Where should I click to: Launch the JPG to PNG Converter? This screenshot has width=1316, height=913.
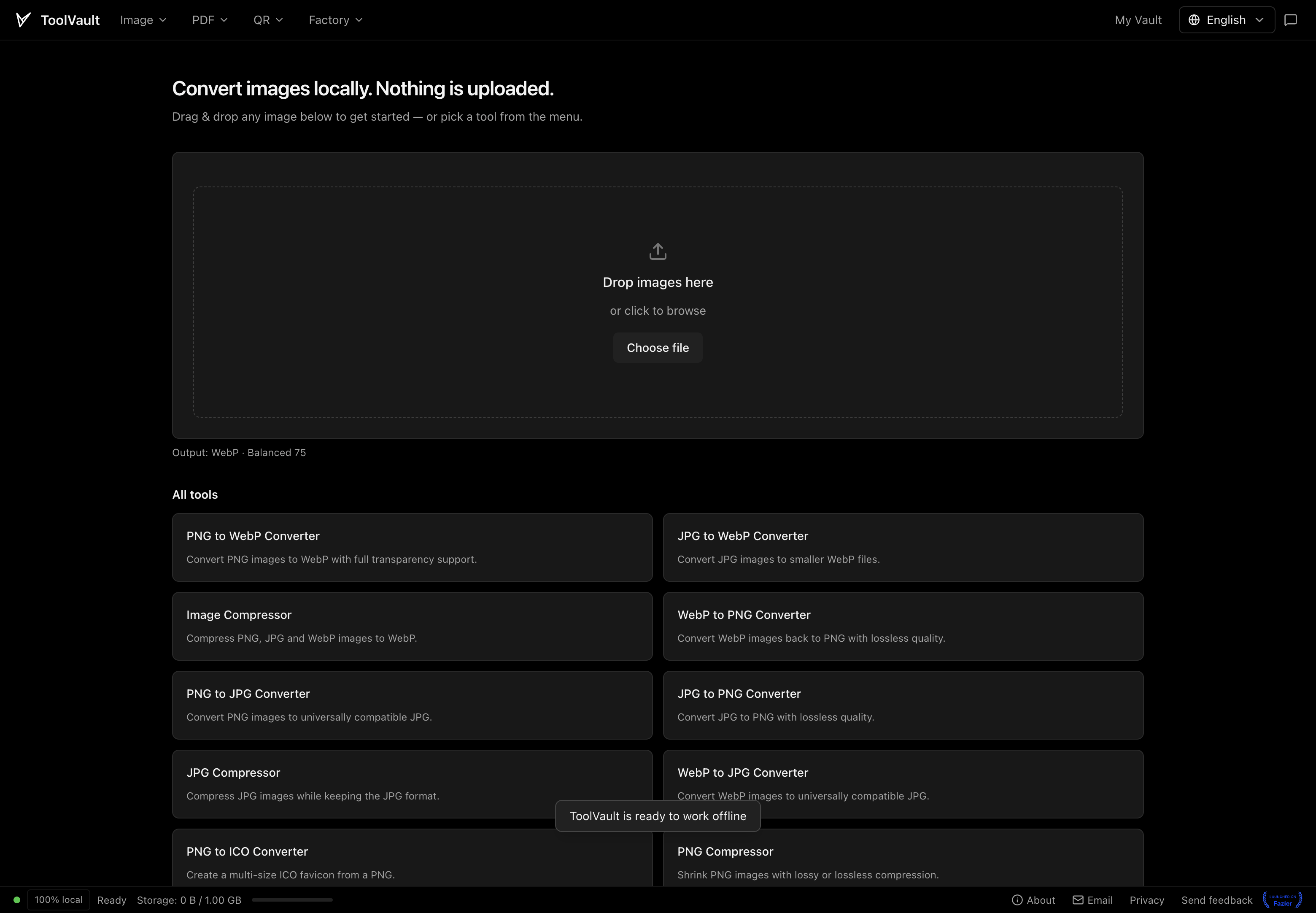903,705
